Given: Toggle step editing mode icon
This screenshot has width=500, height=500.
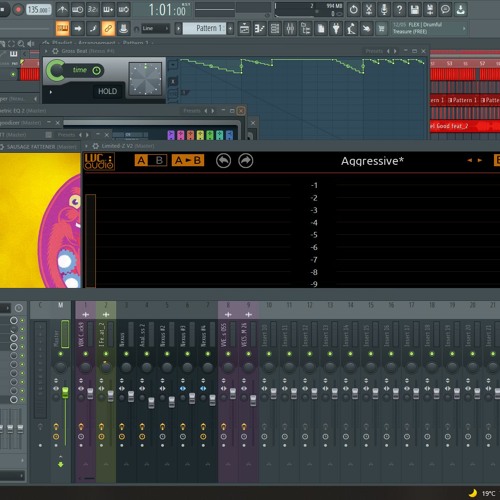Looking at the screenshot, I should [93, 29].
